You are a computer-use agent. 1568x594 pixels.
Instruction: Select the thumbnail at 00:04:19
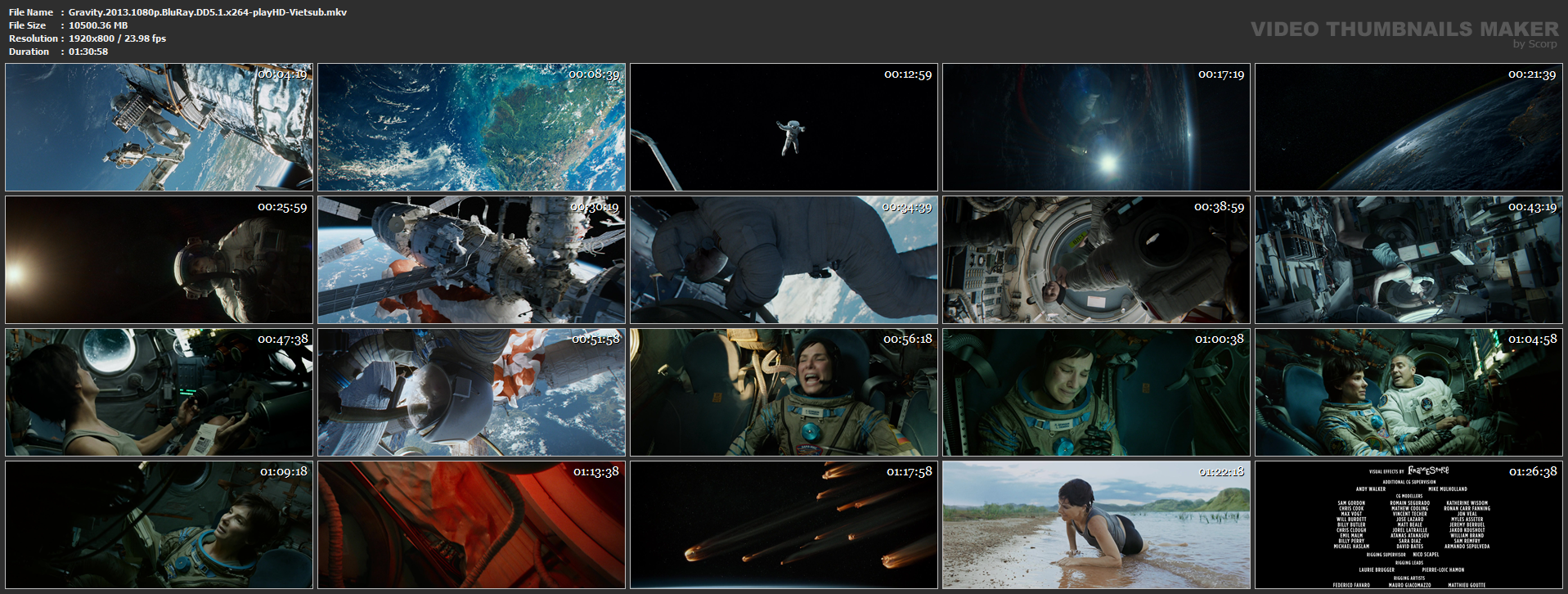(x=159, y=128)
